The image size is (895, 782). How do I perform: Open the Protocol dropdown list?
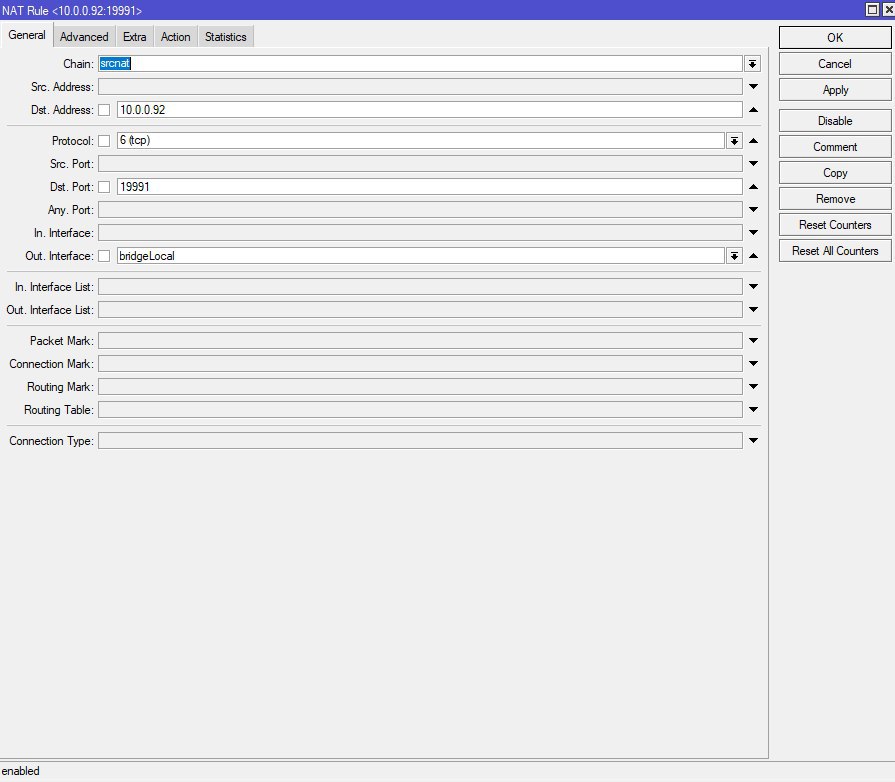tap(734, 140)
